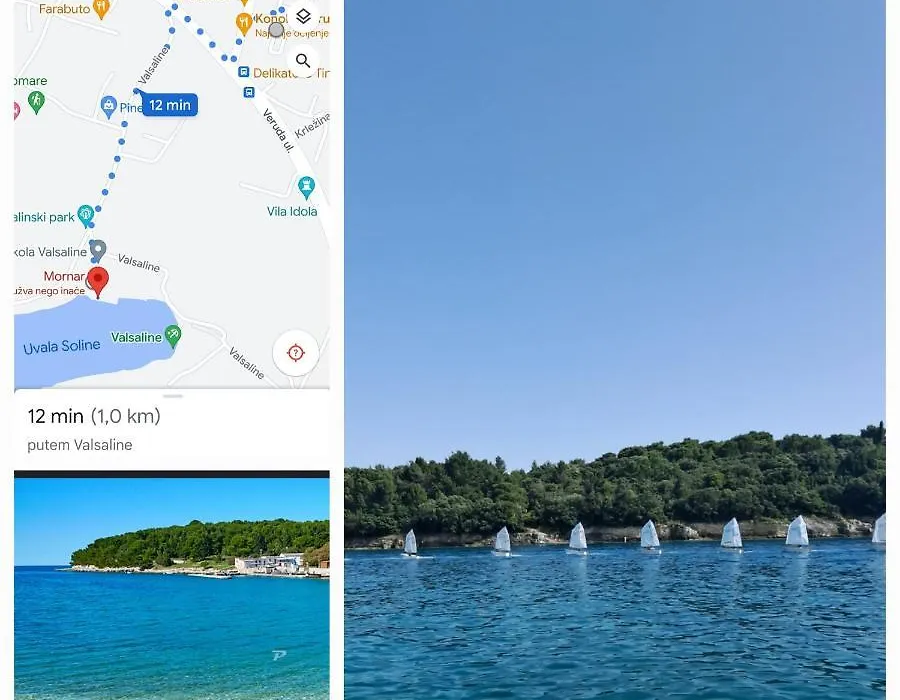
Task: Select the park marker by alinski park
Action: click(86, 215)
